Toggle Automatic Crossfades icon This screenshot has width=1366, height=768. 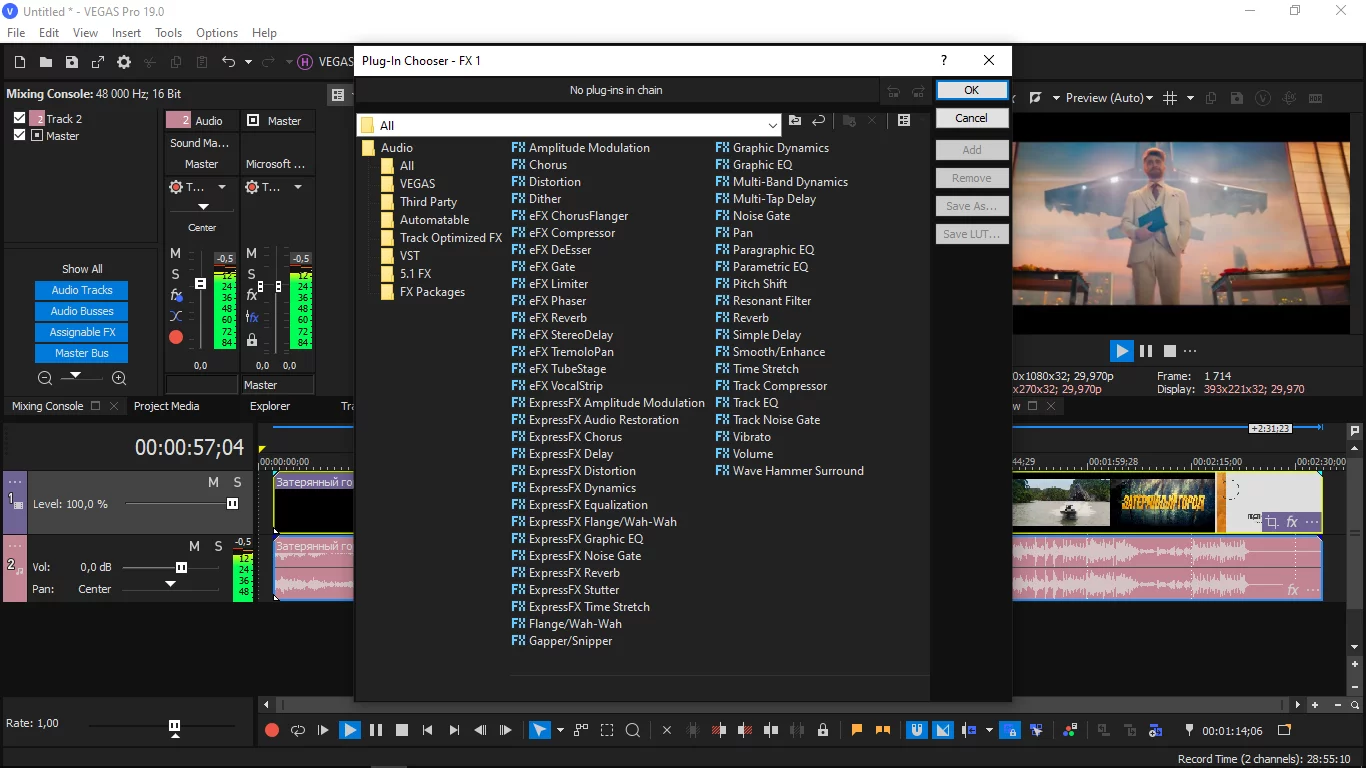tap(943, 730)
